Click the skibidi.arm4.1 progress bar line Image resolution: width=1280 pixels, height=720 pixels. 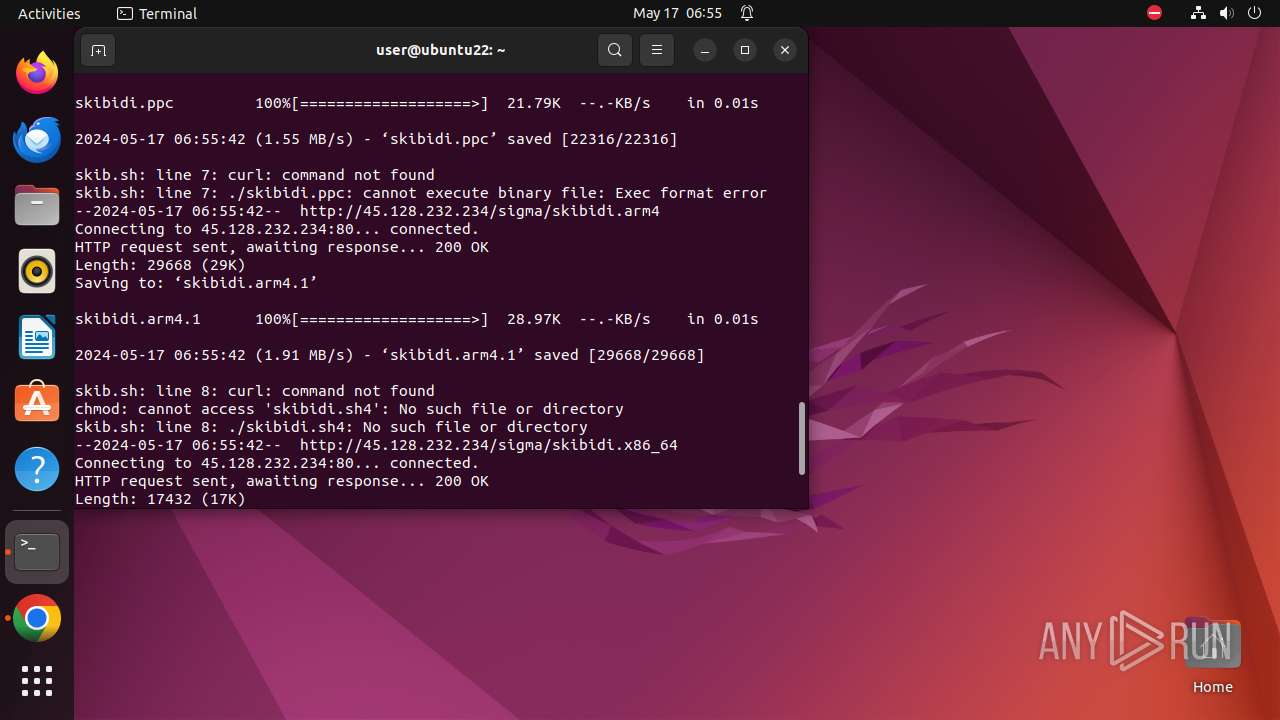pos(417,319)
